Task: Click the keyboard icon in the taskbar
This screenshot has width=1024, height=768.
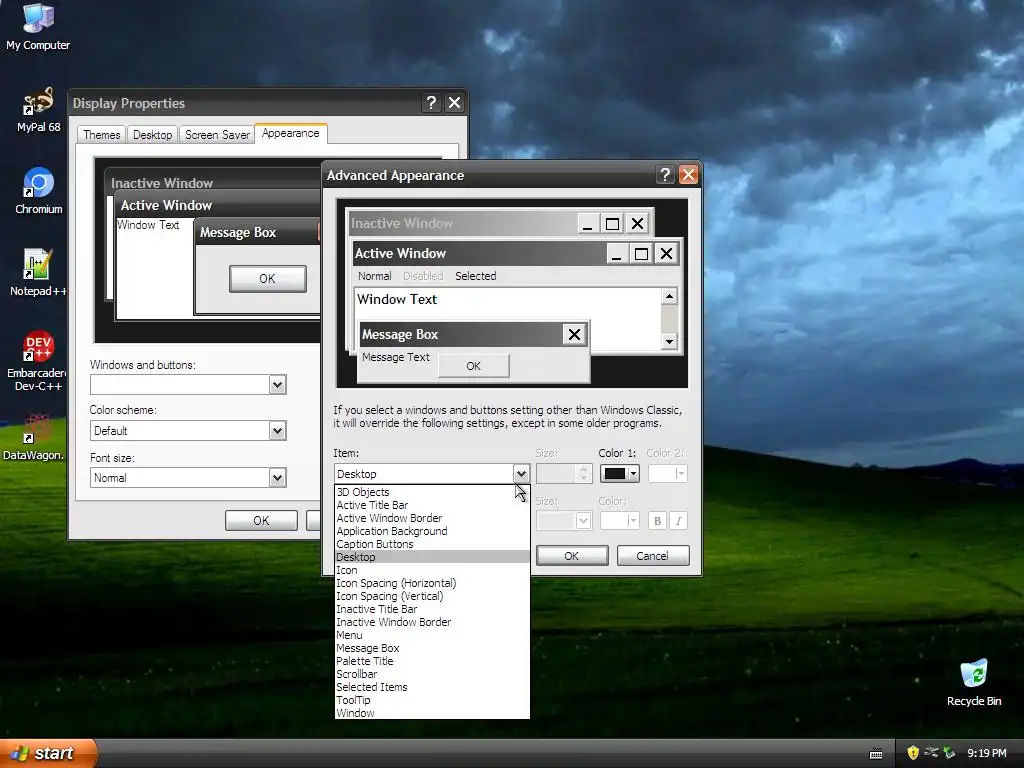Action: tap(876, 753)
